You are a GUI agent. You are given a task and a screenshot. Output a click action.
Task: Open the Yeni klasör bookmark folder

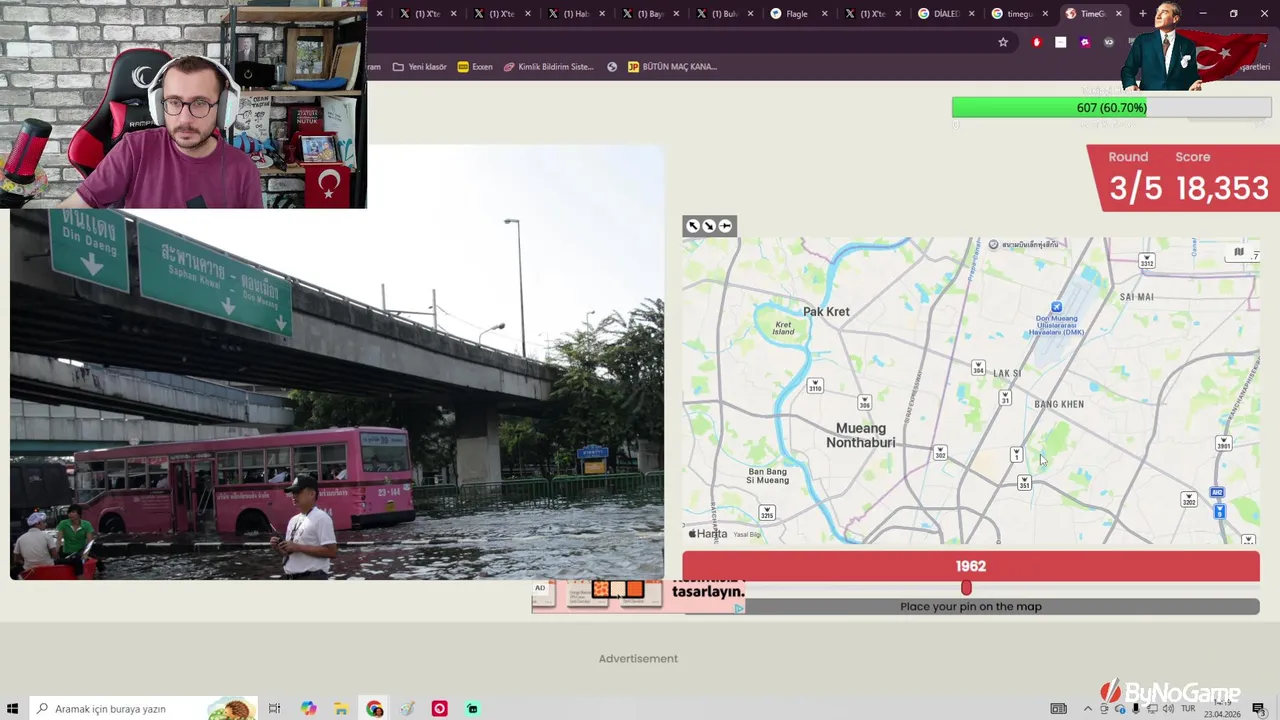tap(419, 67)
